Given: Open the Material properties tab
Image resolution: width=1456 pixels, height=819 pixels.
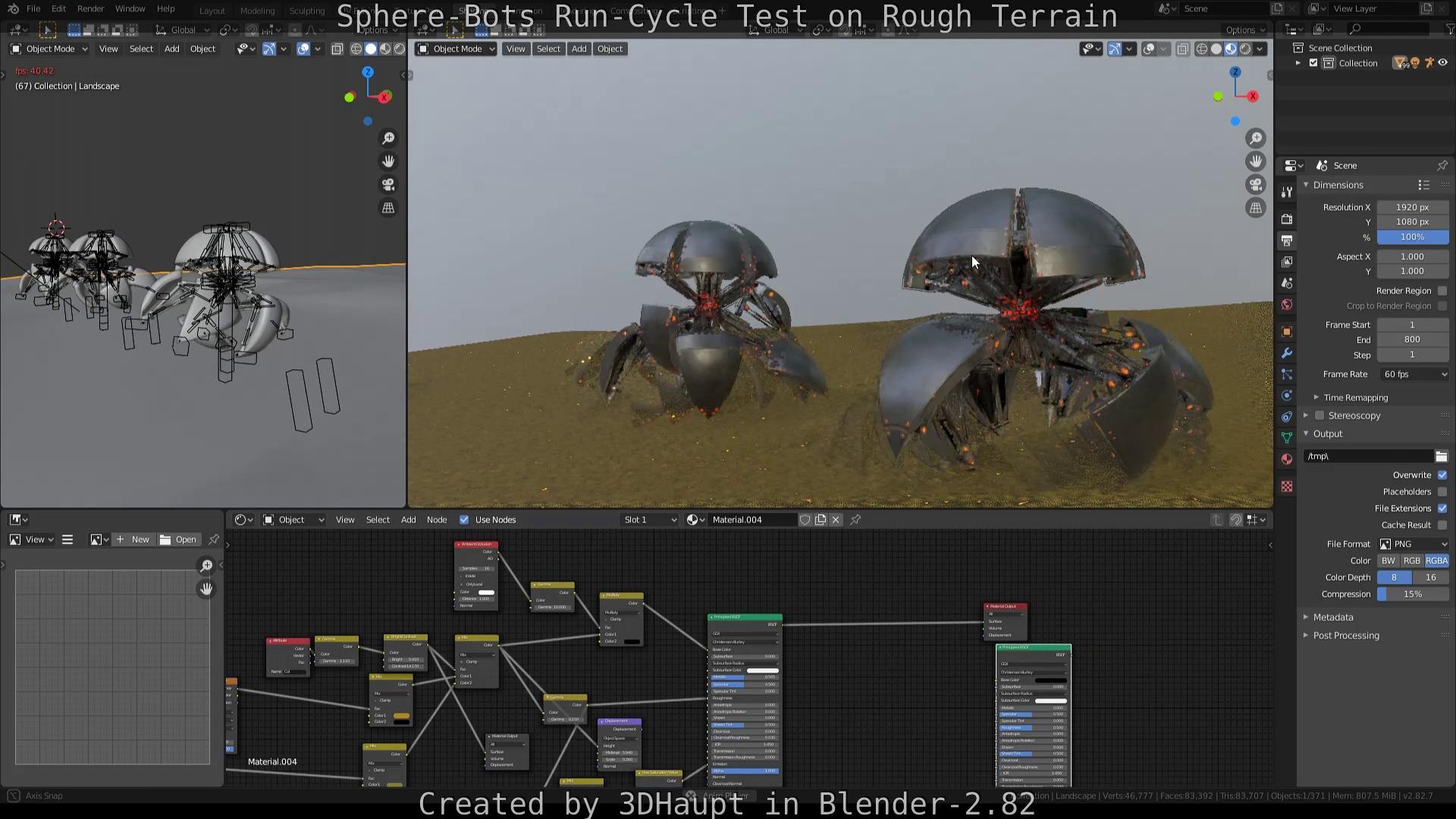Looking at the screenshot, I should click(1286, 459).
